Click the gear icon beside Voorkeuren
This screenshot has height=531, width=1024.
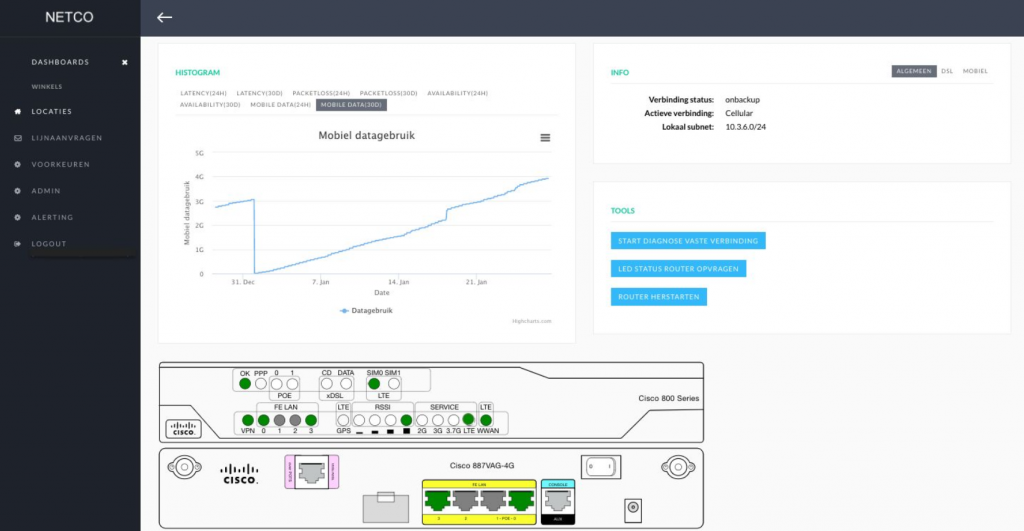(x=18, y=165)
